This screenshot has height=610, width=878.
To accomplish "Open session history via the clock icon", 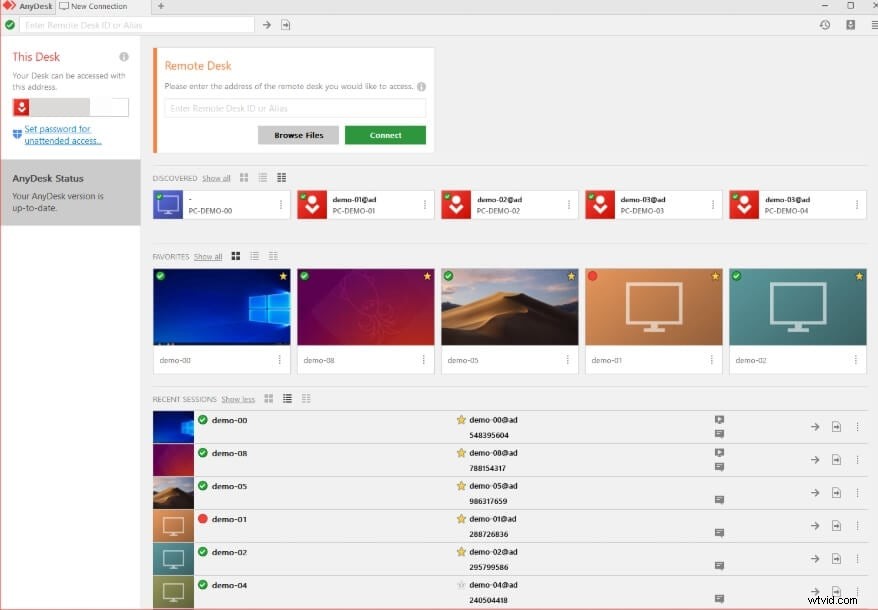I will tap(825, 25).
